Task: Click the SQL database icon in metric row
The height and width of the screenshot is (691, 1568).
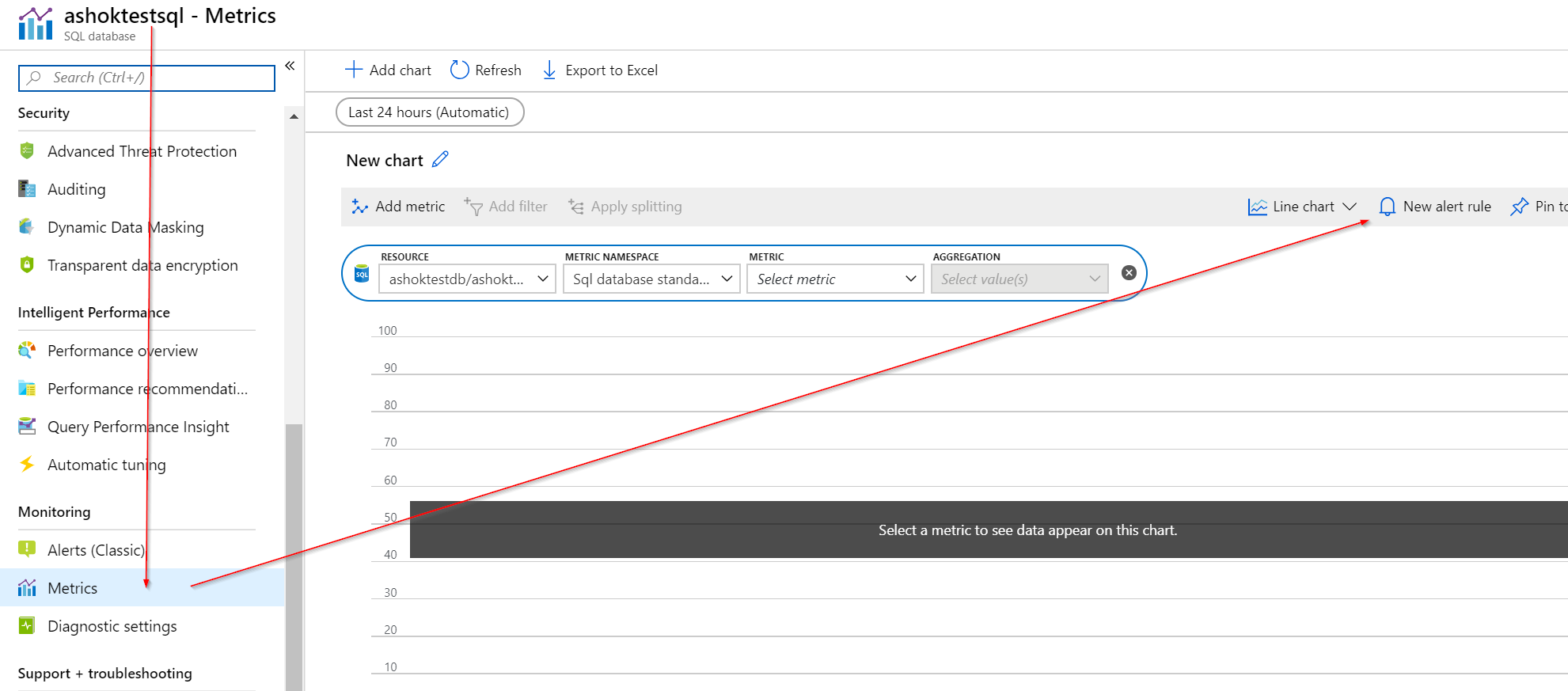Action: click(362, 274)
